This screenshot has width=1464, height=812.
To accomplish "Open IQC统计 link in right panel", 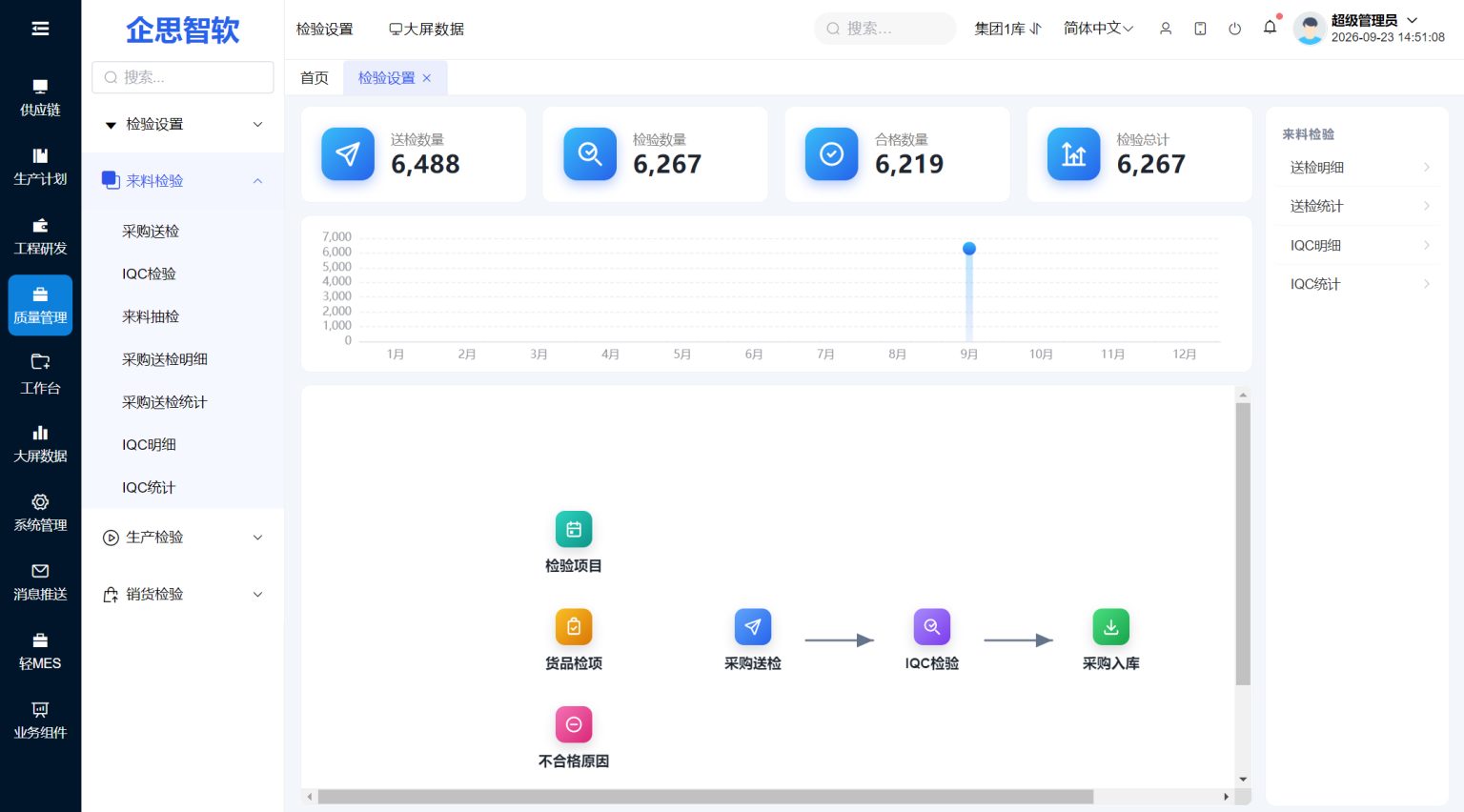I will pyautogui.click(x=1359, y=284).
